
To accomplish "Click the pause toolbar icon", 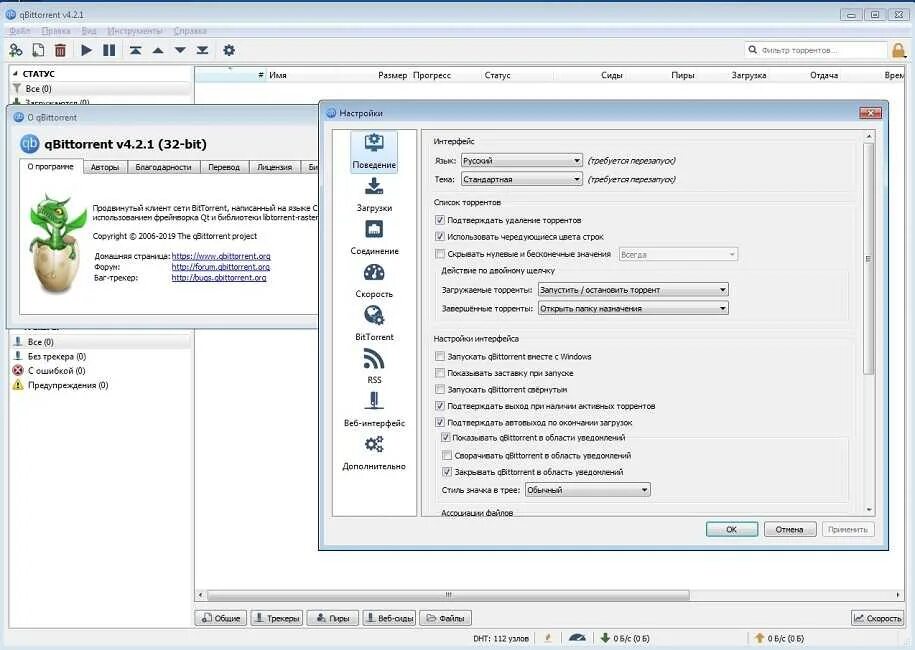I will 109,50.
